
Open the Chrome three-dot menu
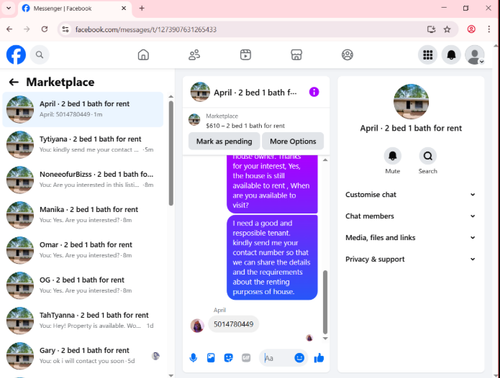(x=489, y=29)
